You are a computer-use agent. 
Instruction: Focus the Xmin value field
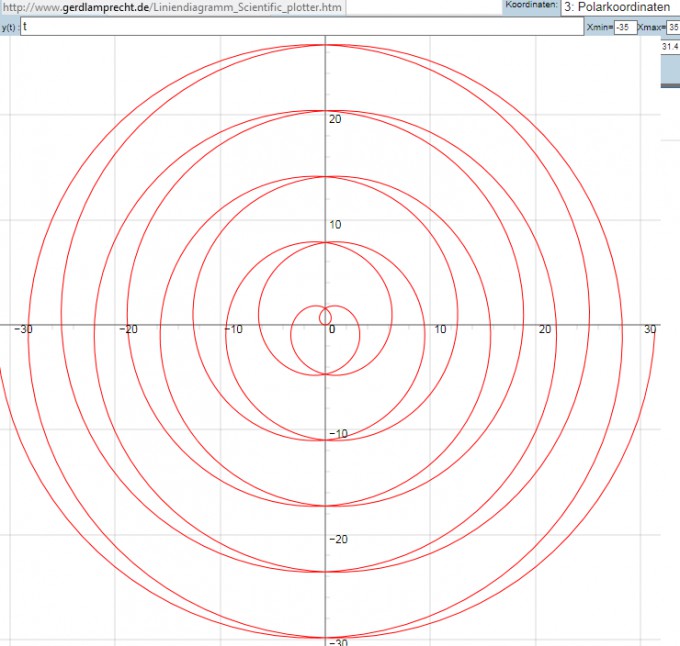tap(625, 27)
